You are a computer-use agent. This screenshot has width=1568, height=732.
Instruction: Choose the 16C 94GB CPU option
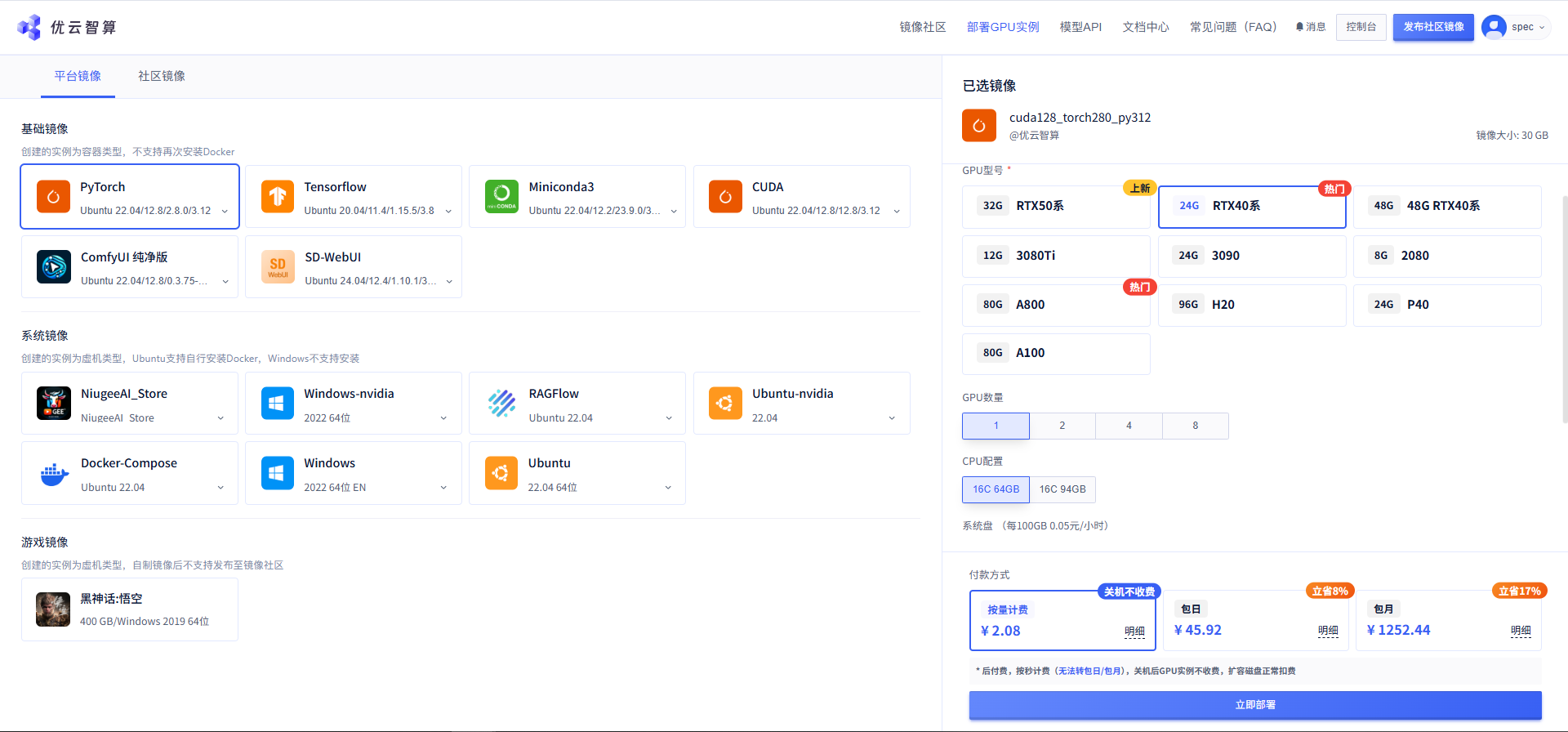(x=1062, y=489)
